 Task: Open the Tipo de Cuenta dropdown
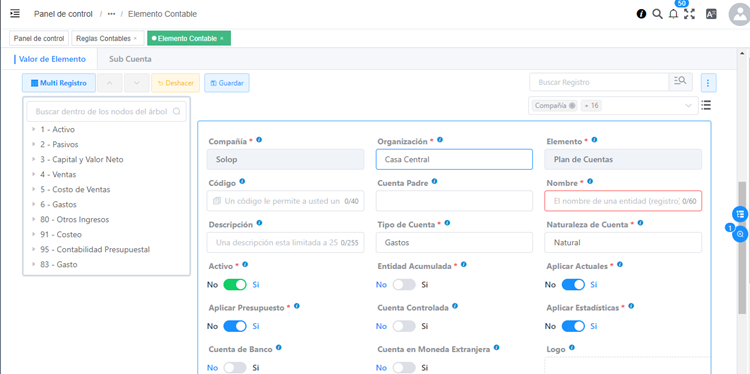point(454,242)
